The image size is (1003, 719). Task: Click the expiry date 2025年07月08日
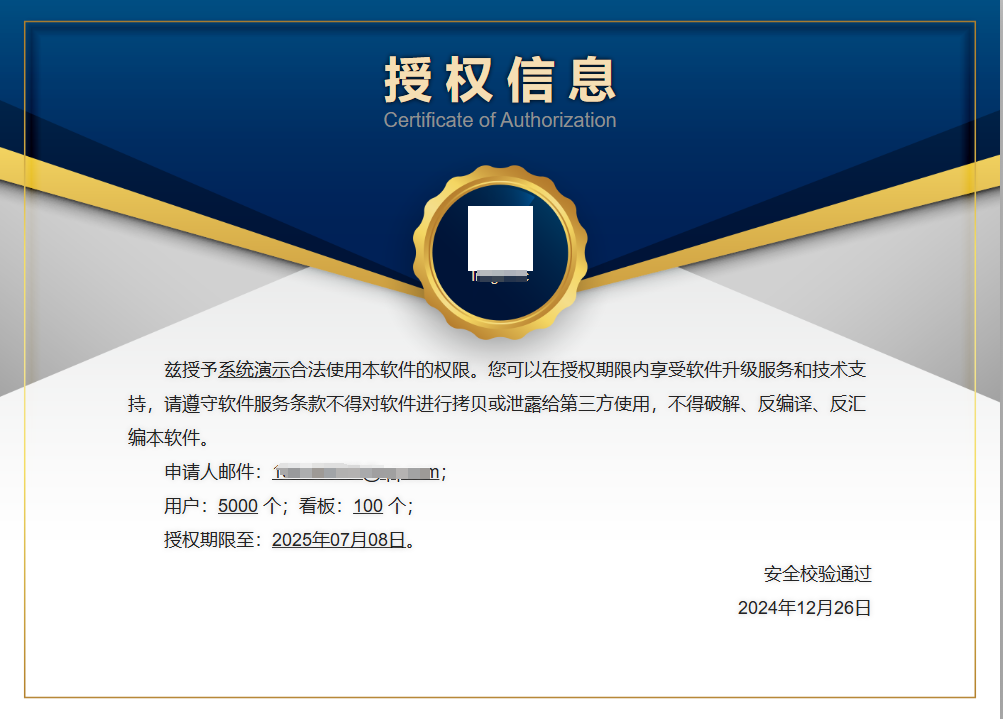point(339,540)
